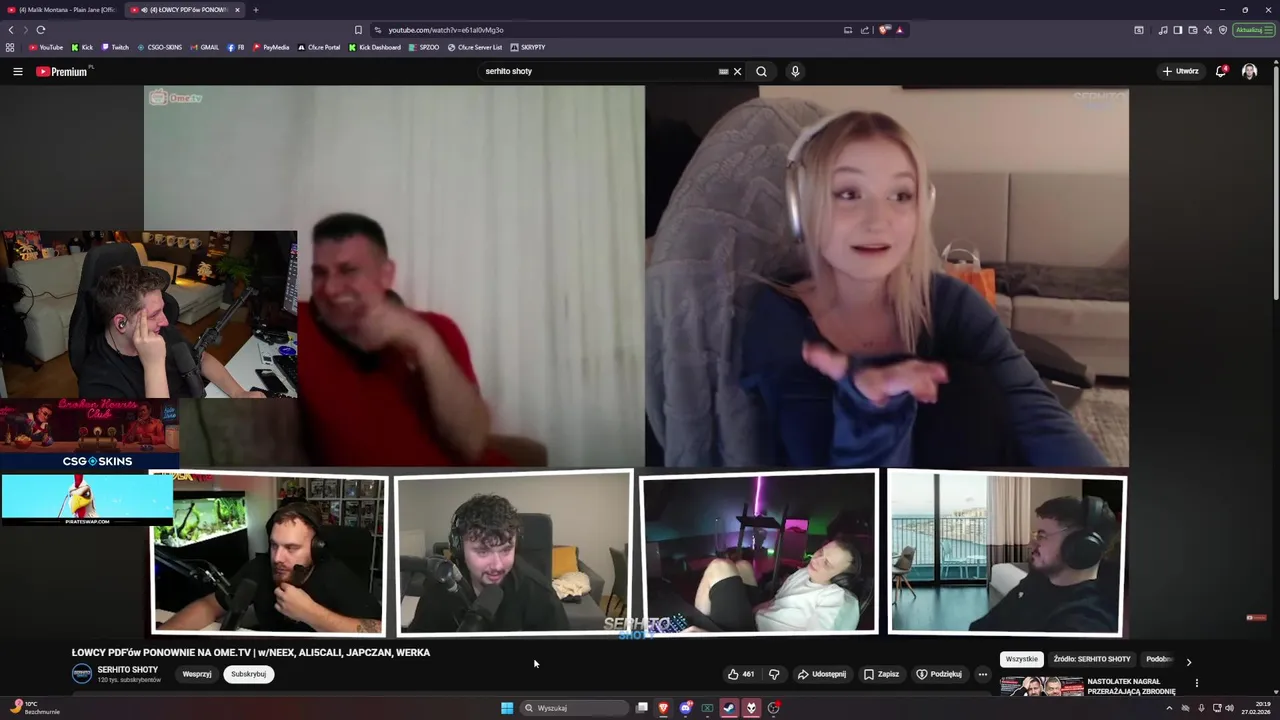Image resolution: width=1280 pixels, height=720 pixels.
Task: Open SKRYPTY bookmark
Action: coord(528,47)
